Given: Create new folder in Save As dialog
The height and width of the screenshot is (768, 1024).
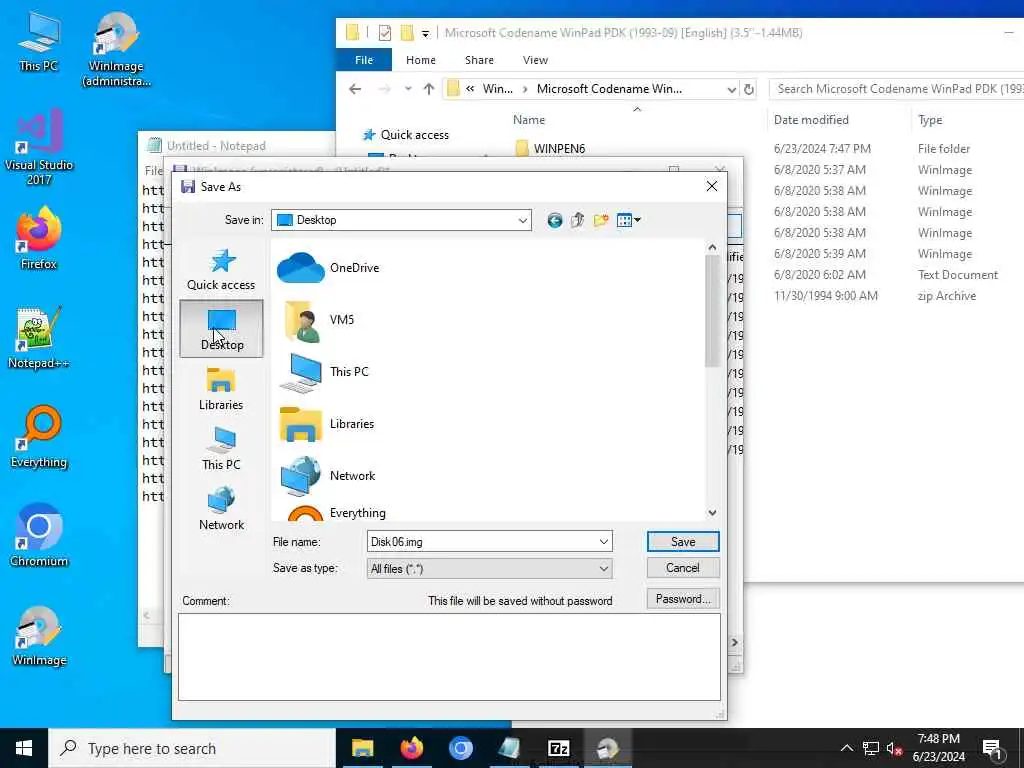Looking at the screenshot, I should coord(601,220).
